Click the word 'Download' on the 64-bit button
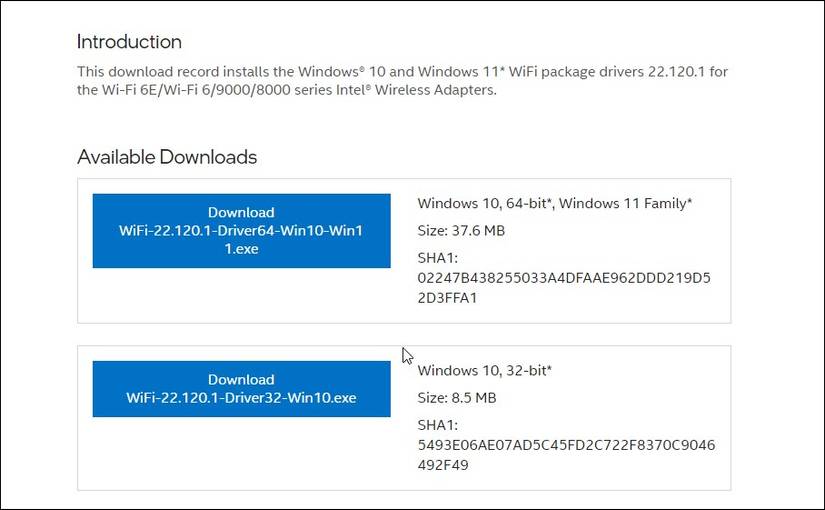 click(x=241, y=212)
